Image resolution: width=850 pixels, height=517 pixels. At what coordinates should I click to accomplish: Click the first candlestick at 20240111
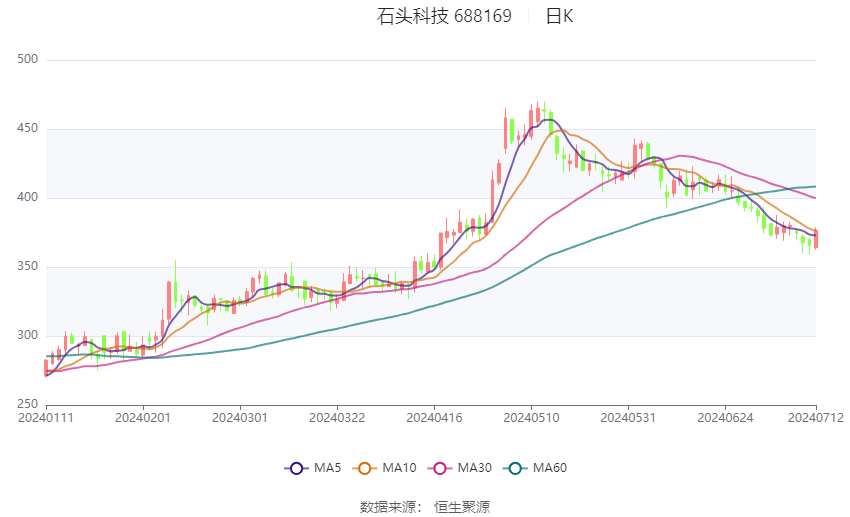pyautogui.click(x=46, y=368)
